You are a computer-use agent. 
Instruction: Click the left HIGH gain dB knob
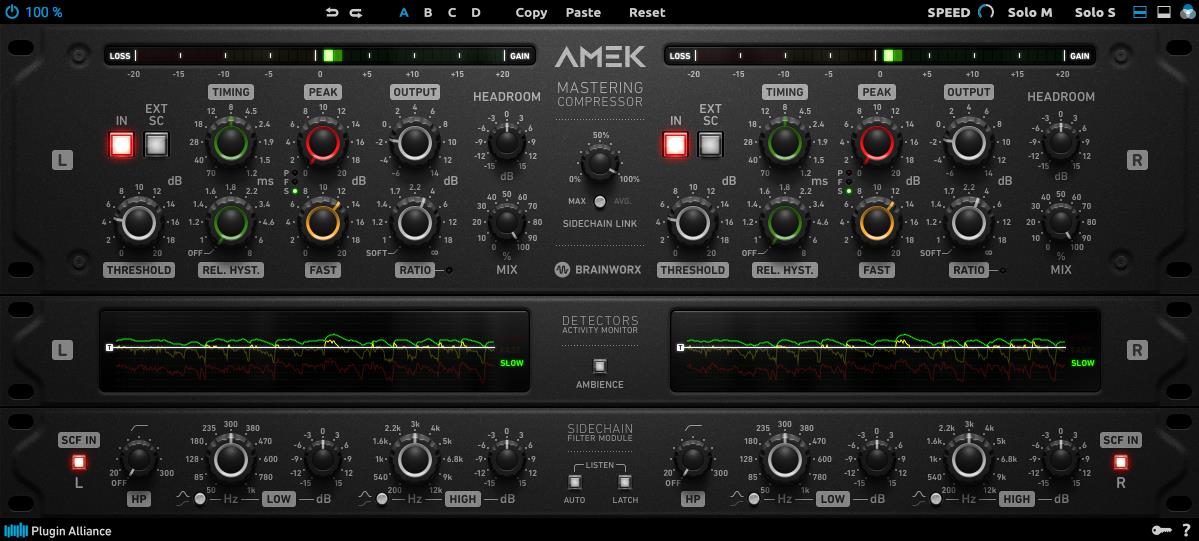pyautogui.click(x=505, y=460)
